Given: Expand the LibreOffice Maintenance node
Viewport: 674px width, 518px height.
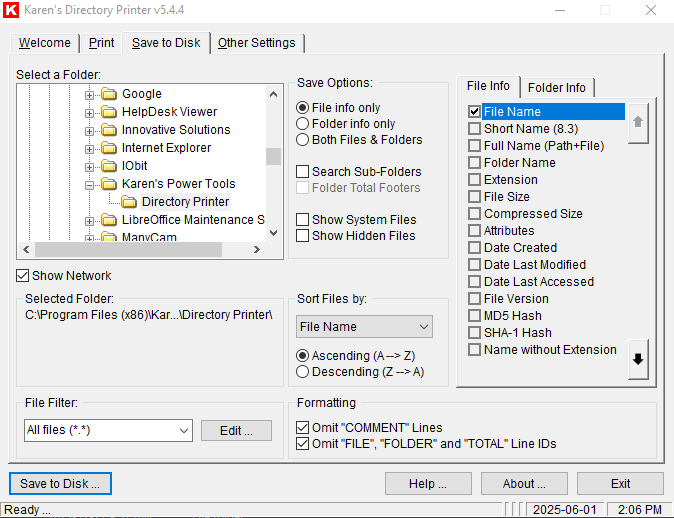Looking at the screenshot, I should [89, 221].
